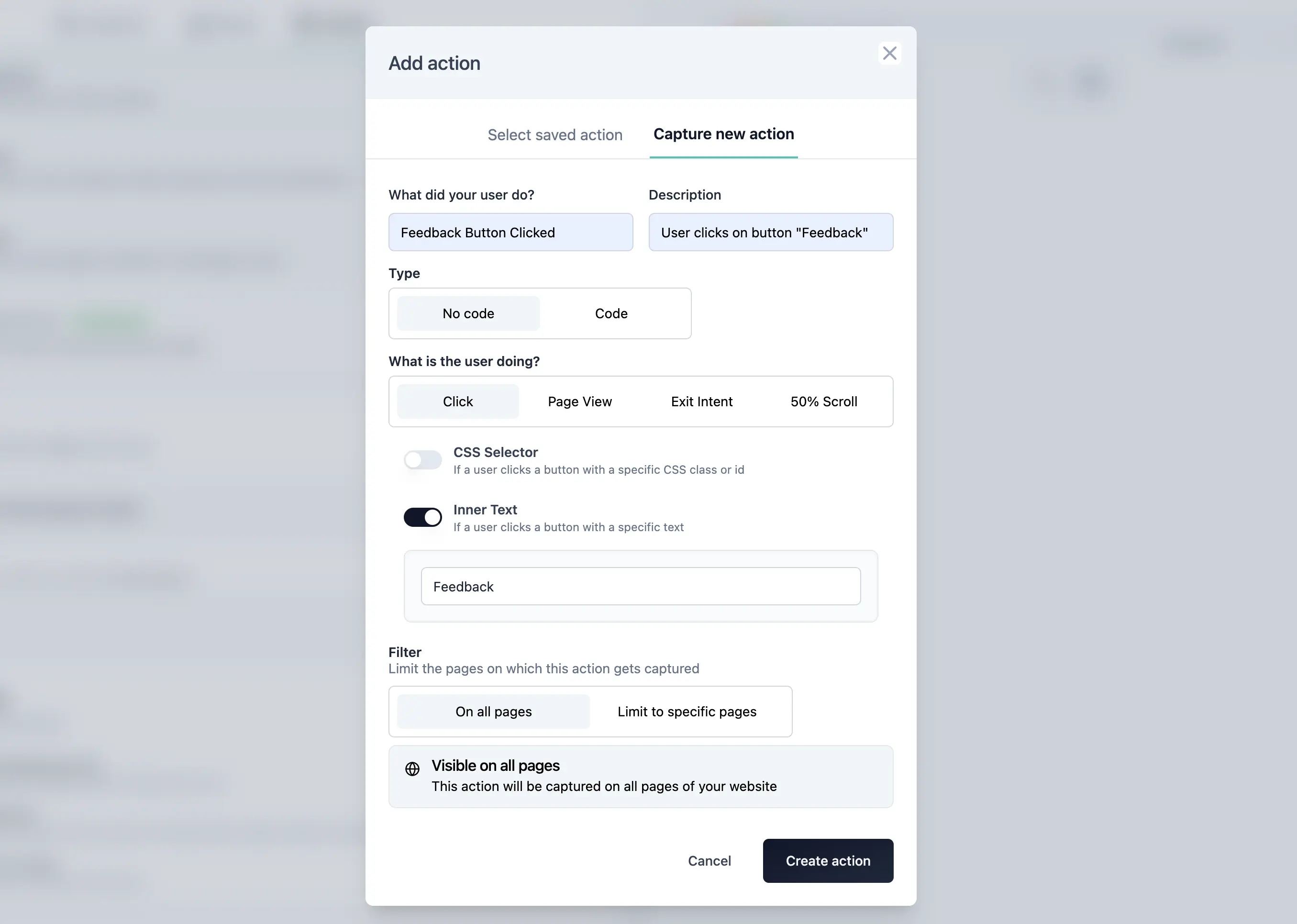Switch to 'Select saved action' tab
Image resolution: width=1297 pixels, height=924 pixels.
[x=555, y=134]
